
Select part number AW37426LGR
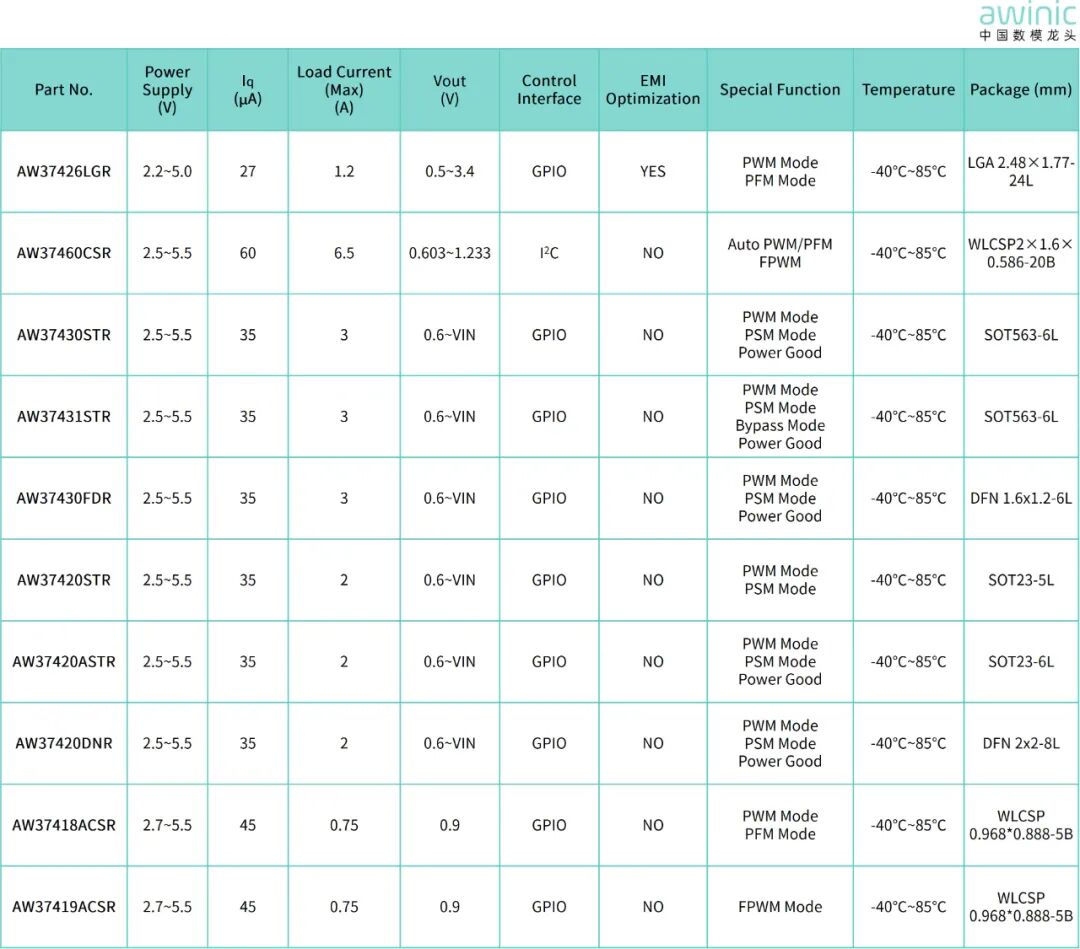(x=63, y=171)
